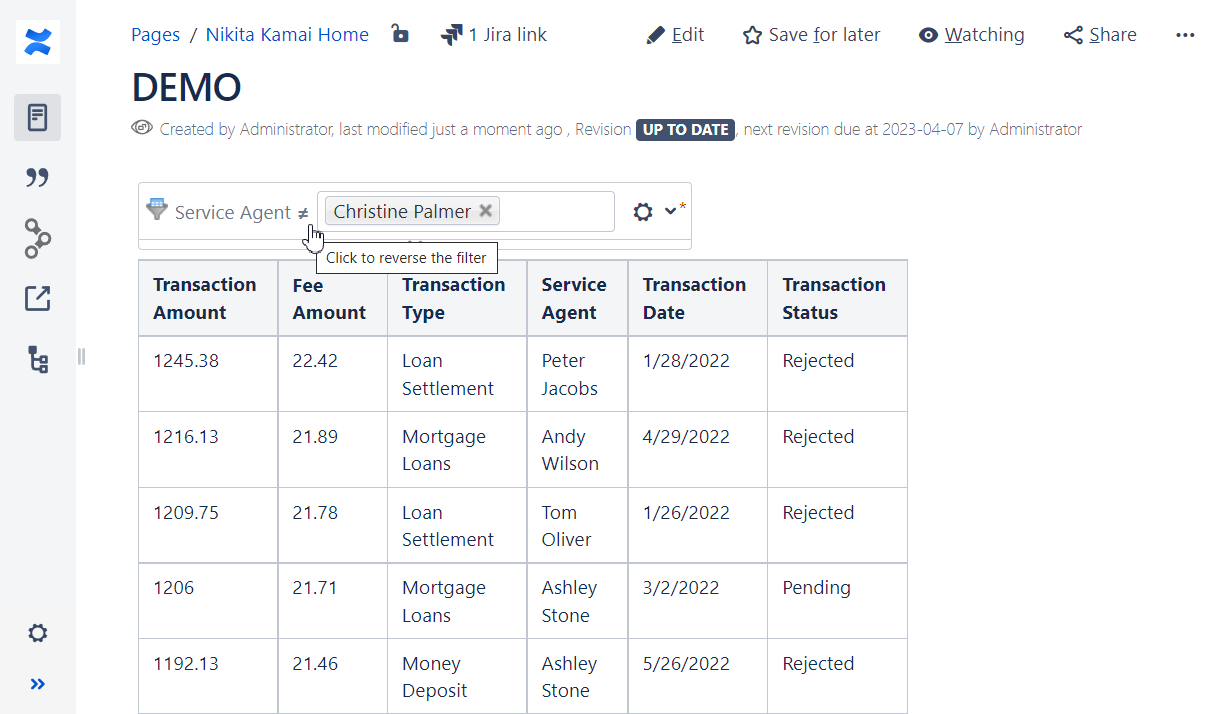Open the Share menu item
1207x714 pixels.
1100,35
